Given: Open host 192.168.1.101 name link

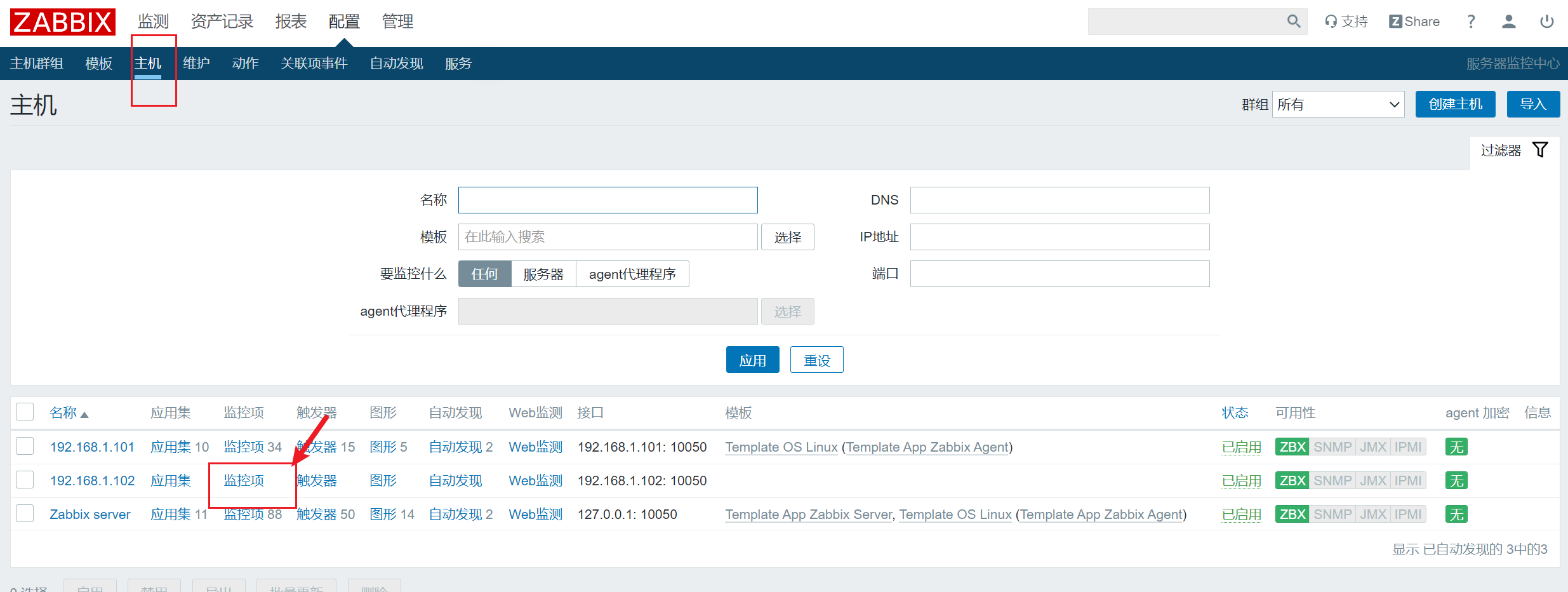Looking at the screenshot, I should tap(92, 447).
